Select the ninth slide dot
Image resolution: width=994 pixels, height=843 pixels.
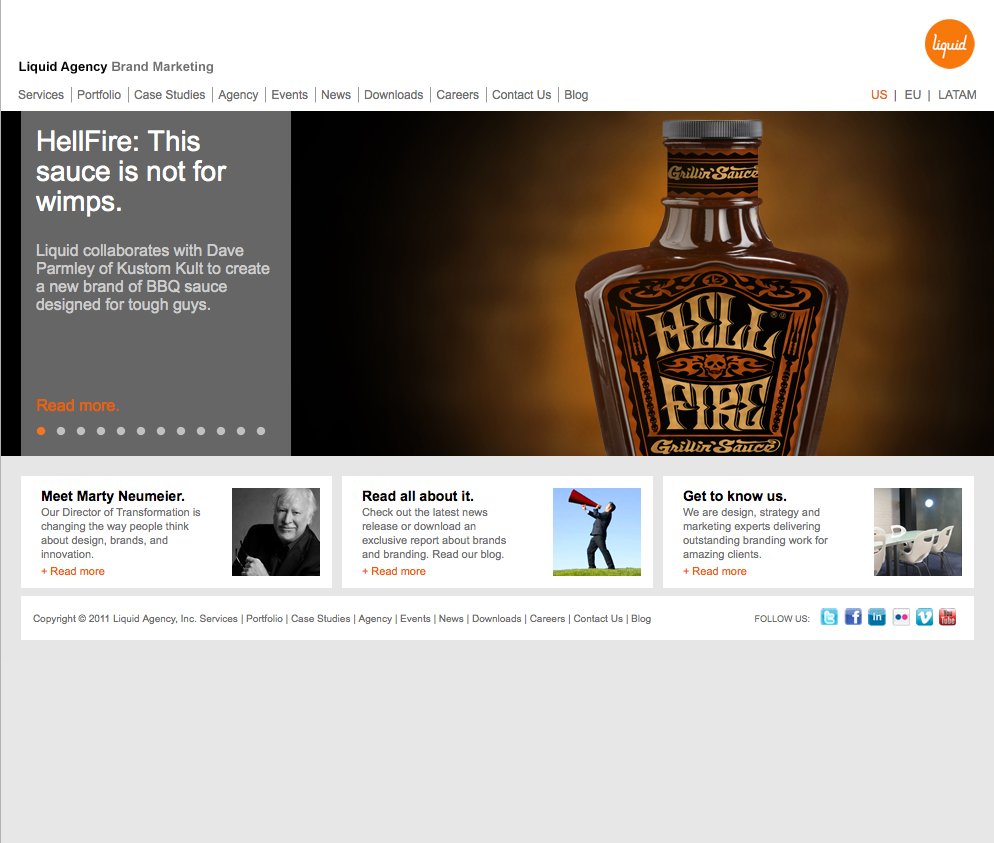[x=201, y=431]
